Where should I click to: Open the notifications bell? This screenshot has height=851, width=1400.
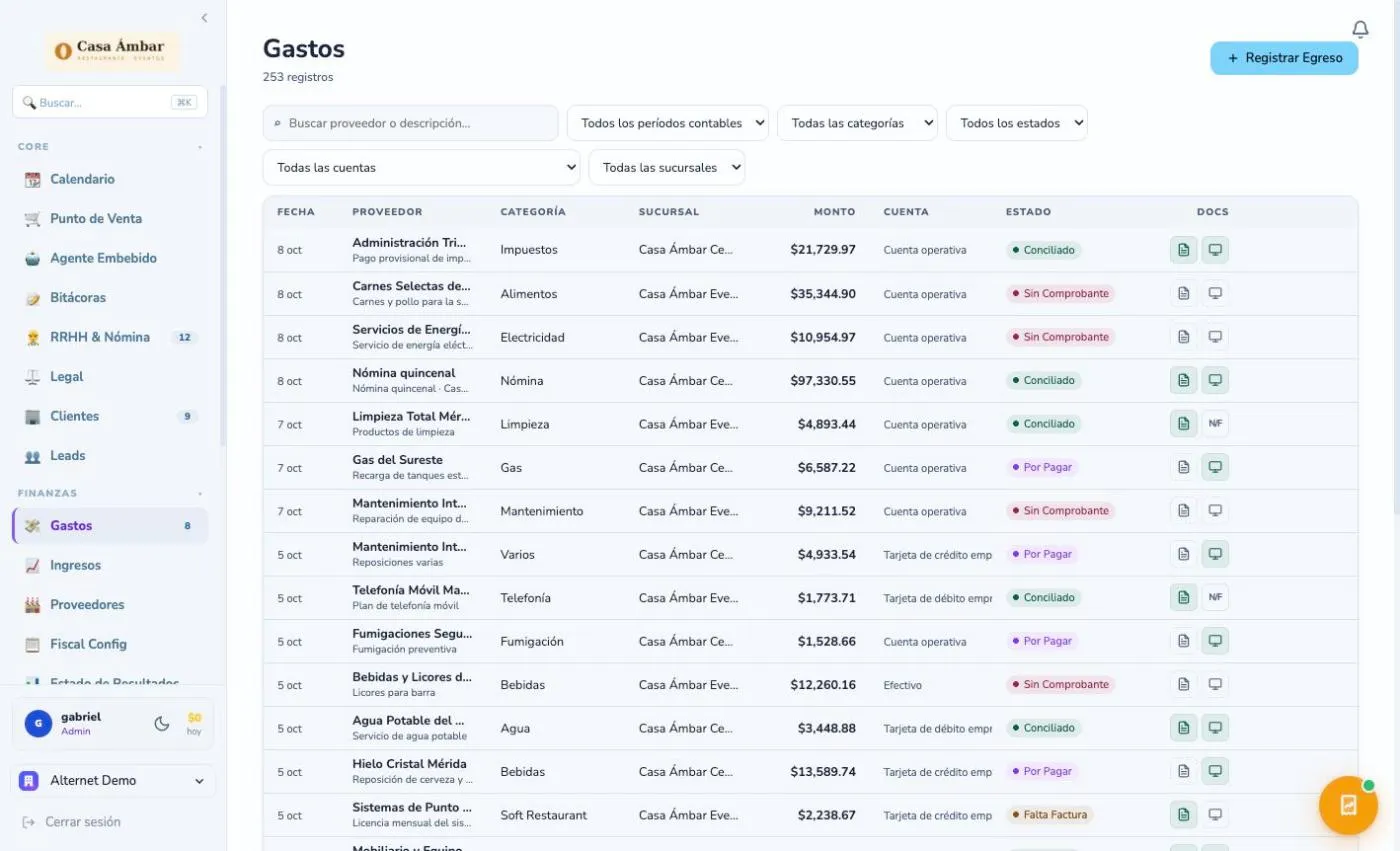click(x=1360, y=30)
